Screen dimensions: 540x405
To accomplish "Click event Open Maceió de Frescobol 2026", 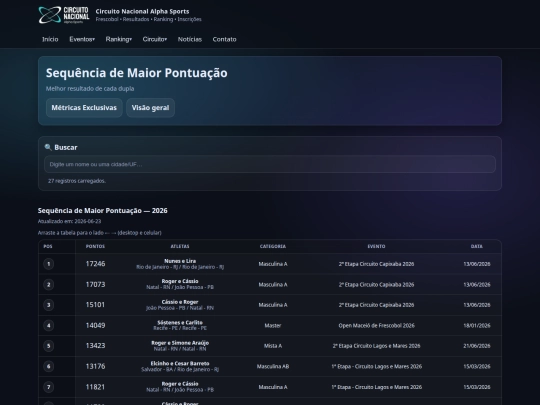I will coord(376,325).
